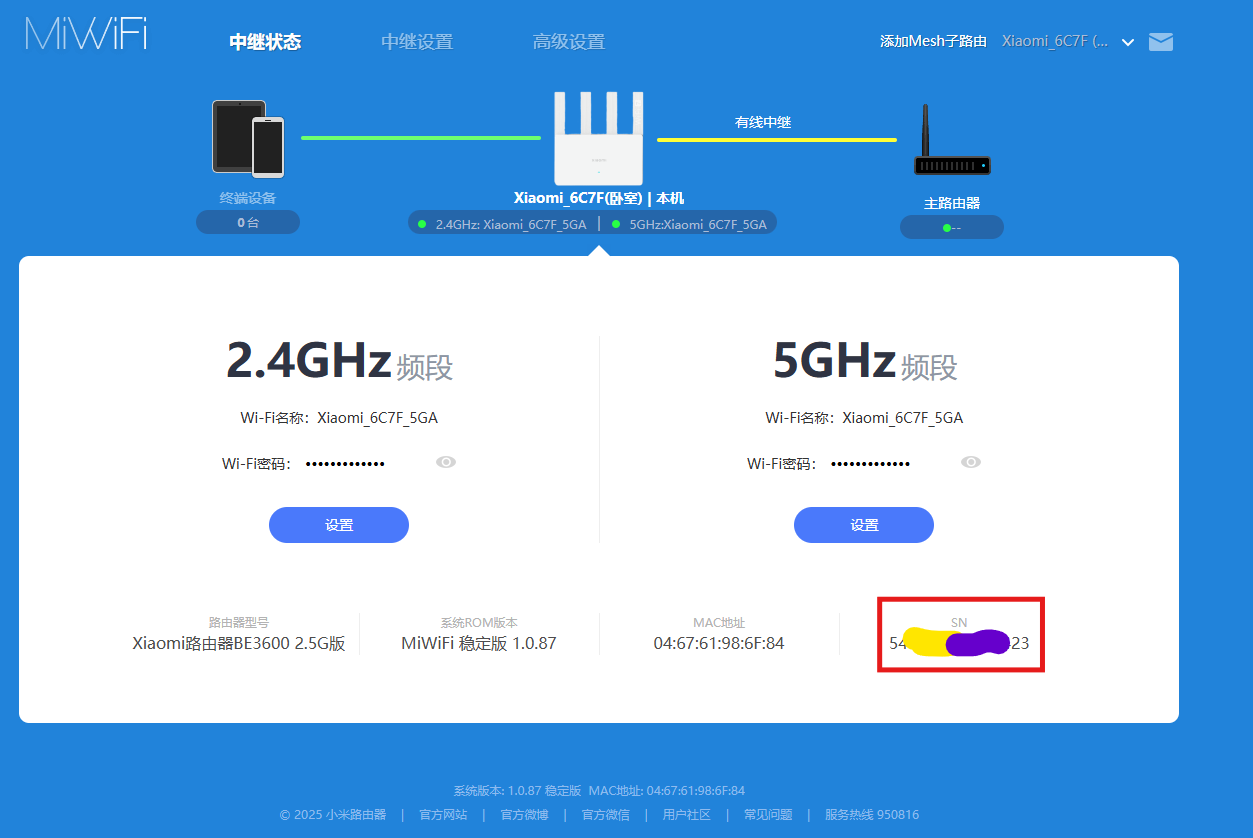Click the 服务热线 950816 text

872,814
